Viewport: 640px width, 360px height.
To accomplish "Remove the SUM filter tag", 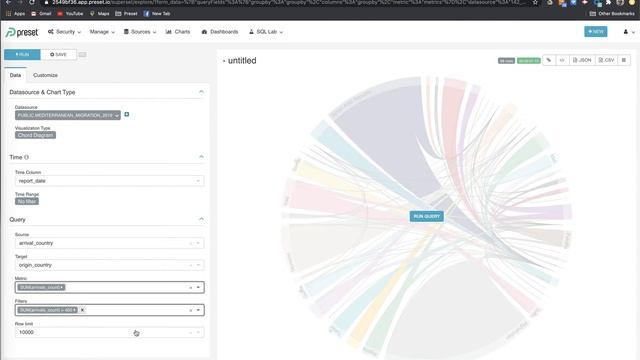I will pyautogui.click(x=82, y=310).
